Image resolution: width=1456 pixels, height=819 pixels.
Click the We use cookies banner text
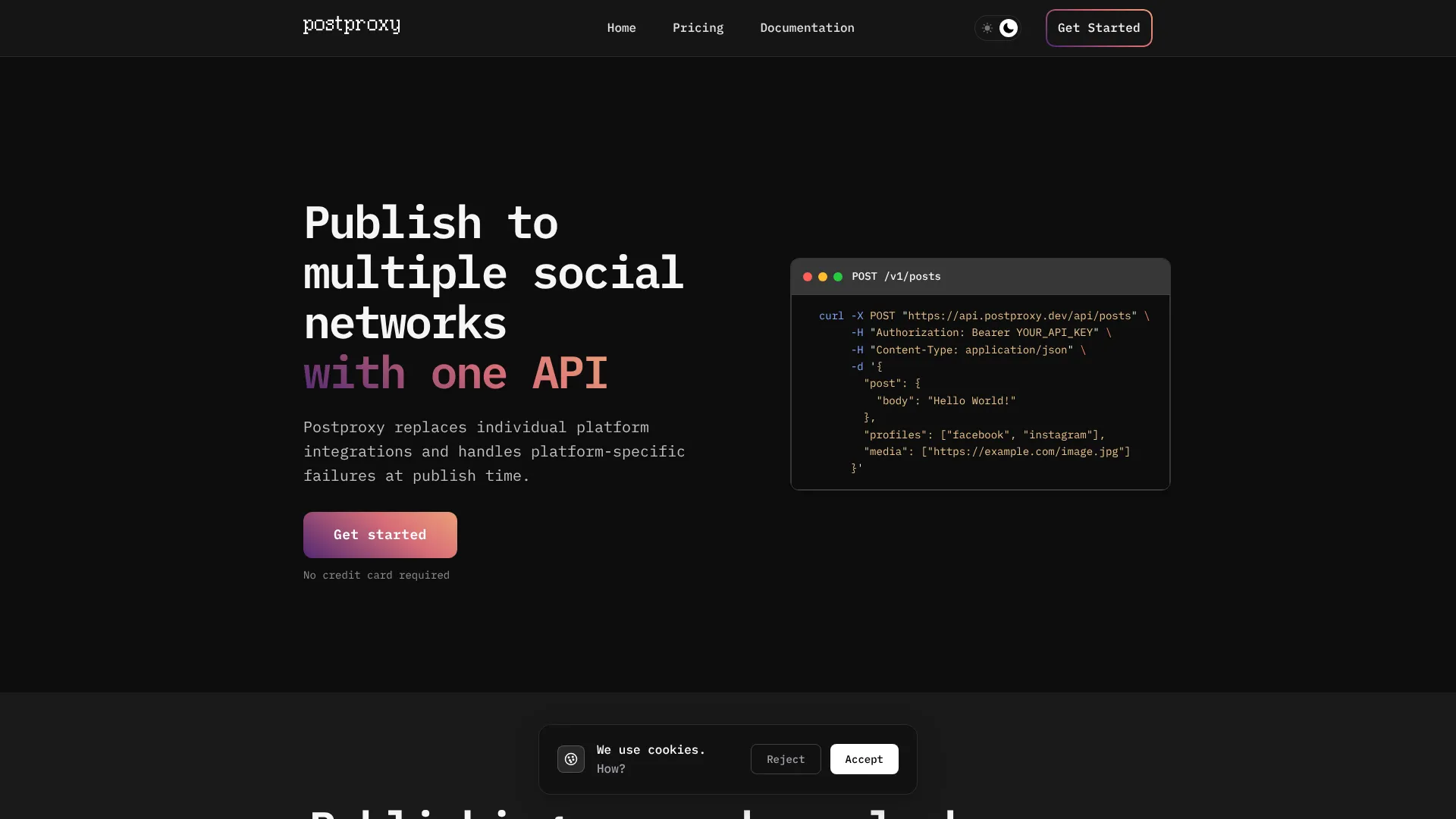click(650, 749)
